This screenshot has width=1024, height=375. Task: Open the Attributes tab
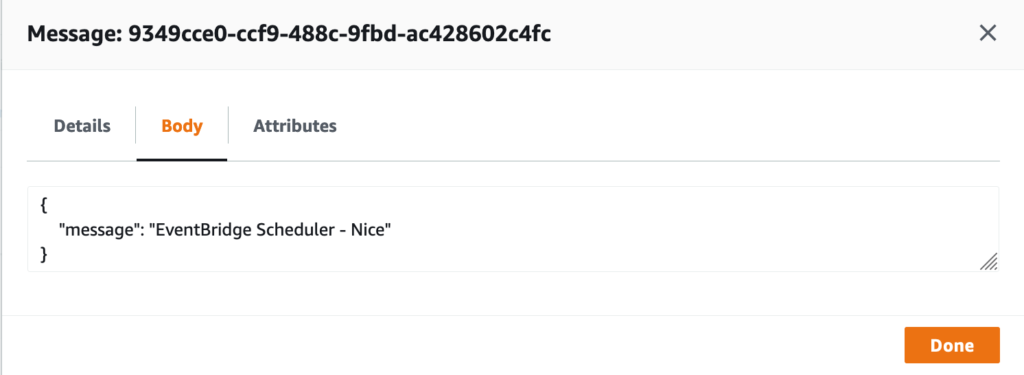pyautogui.click(x=295, y=125)
